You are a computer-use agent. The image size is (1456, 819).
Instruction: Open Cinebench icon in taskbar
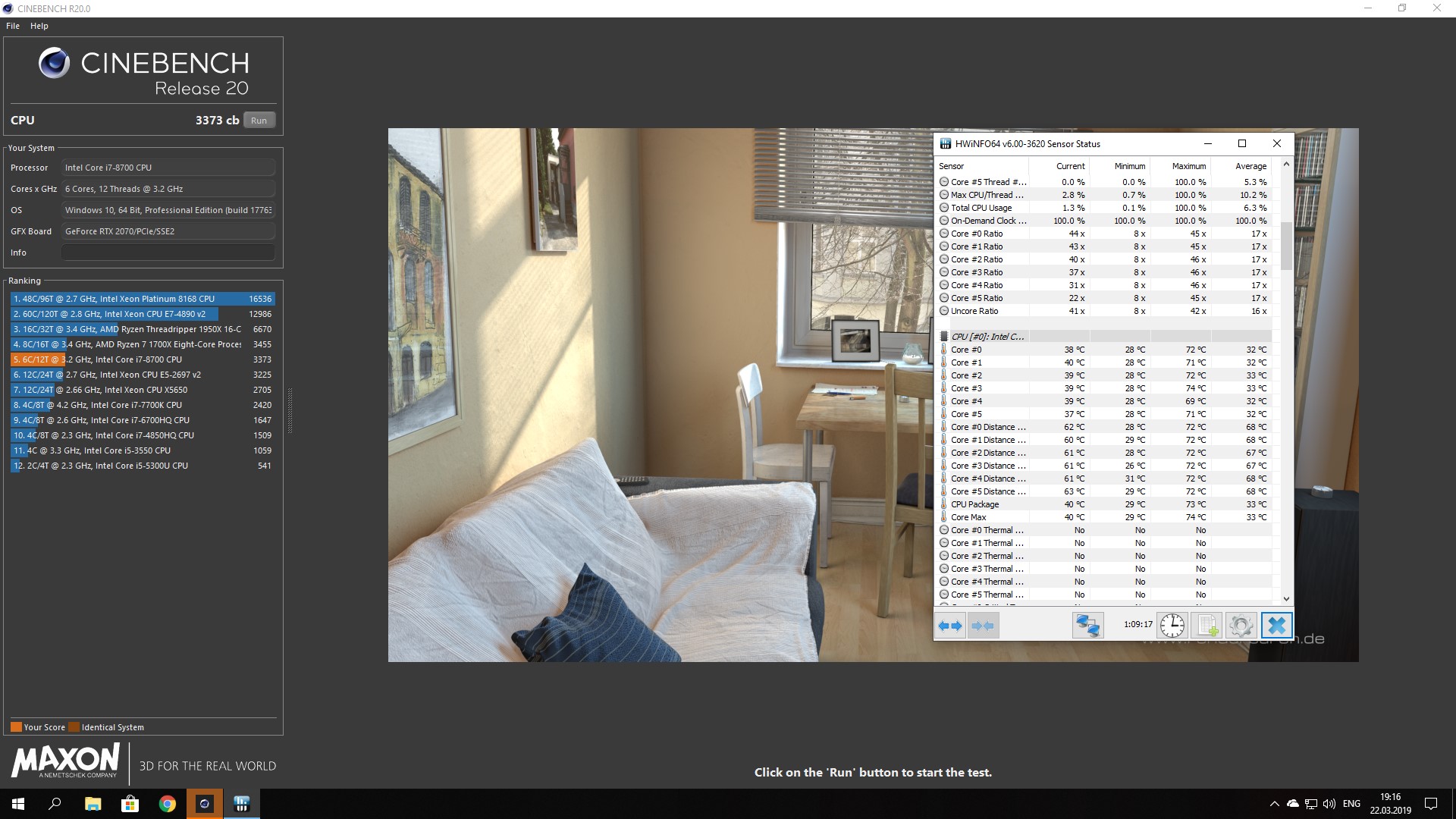click(x=204, y=804)
